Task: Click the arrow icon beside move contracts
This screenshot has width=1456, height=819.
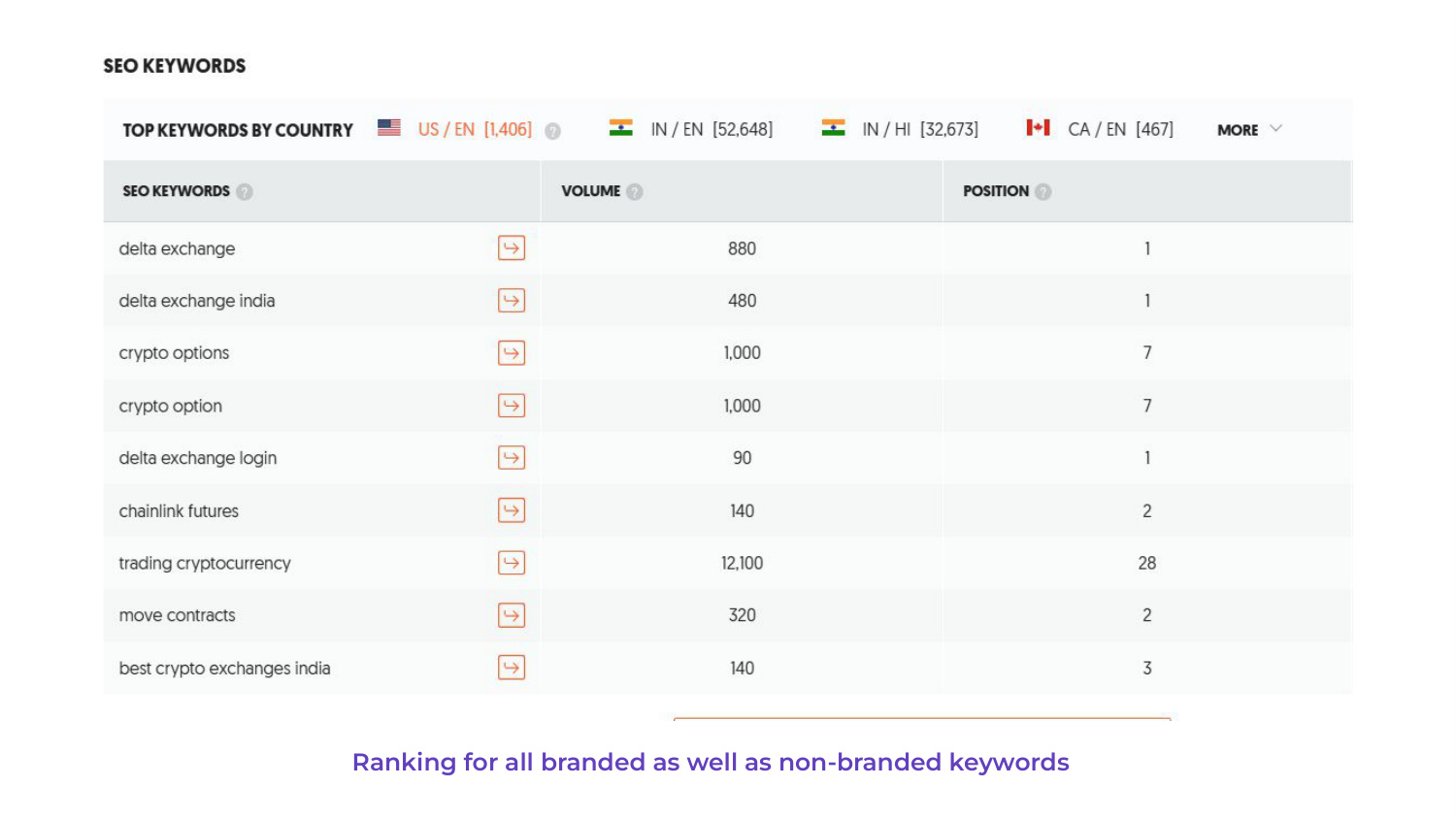Action: pos(512,615)
